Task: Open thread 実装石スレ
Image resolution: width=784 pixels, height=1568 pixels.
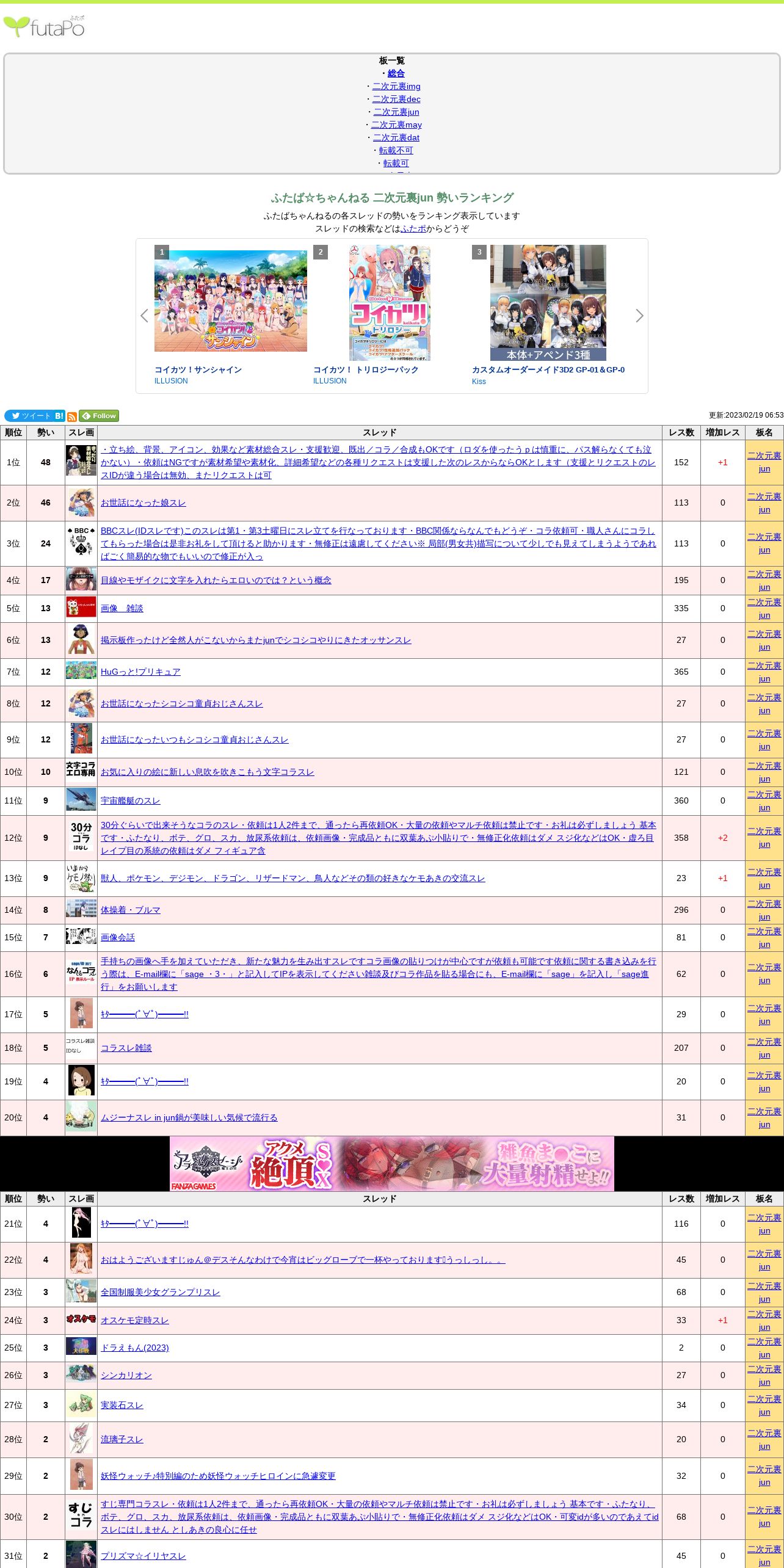Action: (x=122, y=1405)
